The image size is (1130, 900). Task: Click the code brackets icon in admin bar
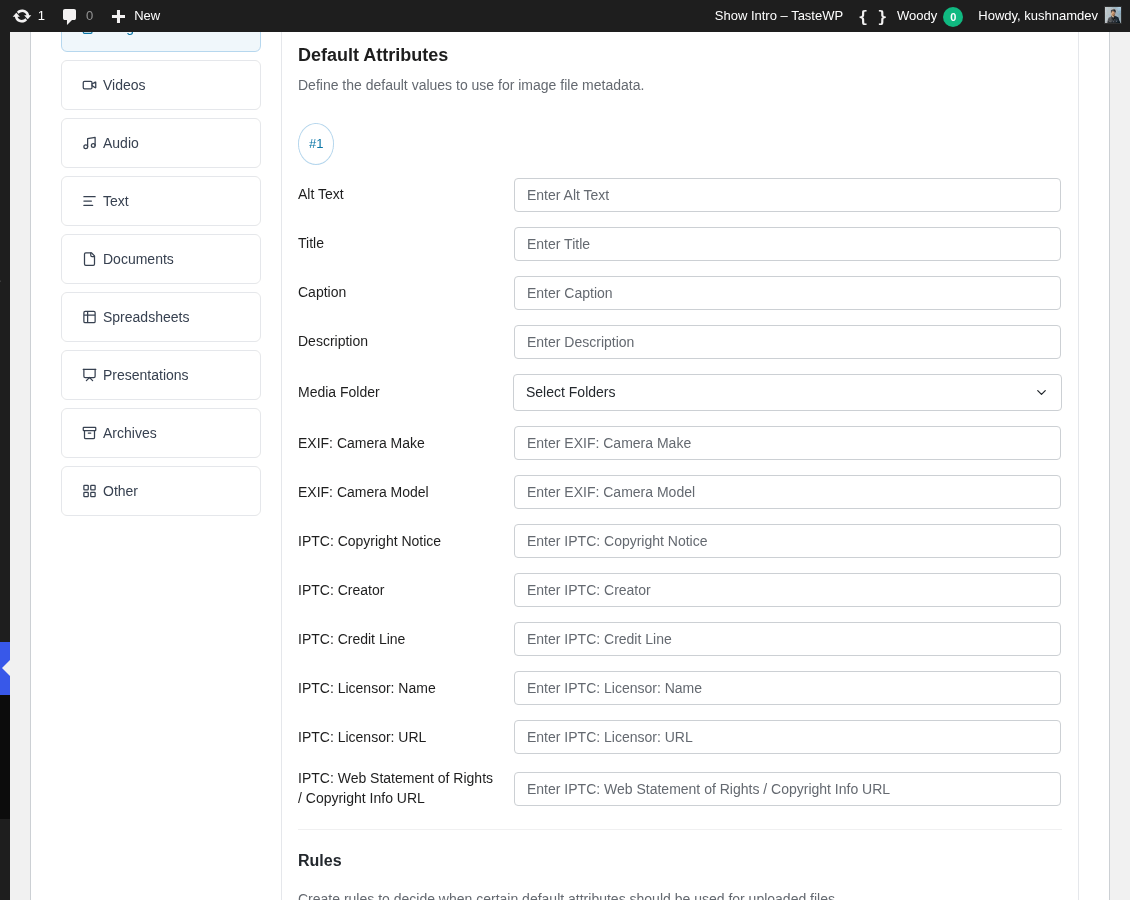872,16
